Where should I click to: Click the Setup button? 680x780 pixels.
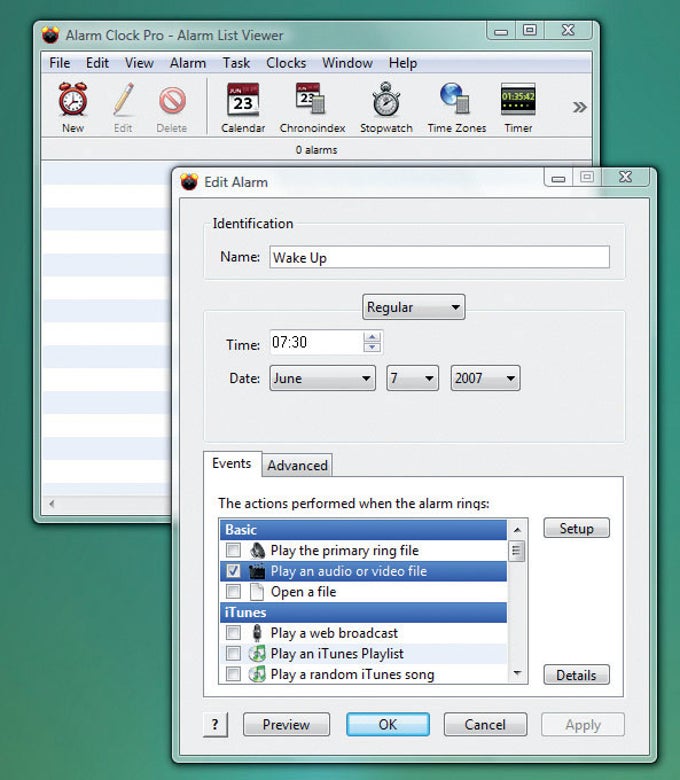576,528
